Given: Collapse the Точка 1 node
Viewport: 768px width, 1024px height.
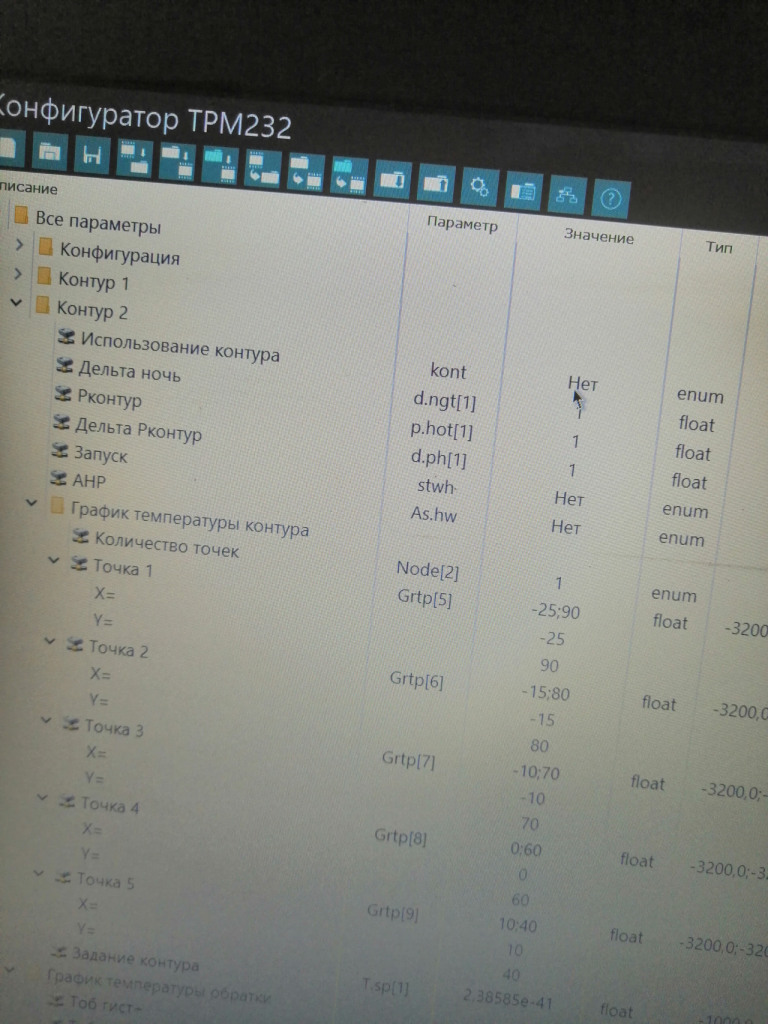Looking at the screenshot, I should click(54, 560).
